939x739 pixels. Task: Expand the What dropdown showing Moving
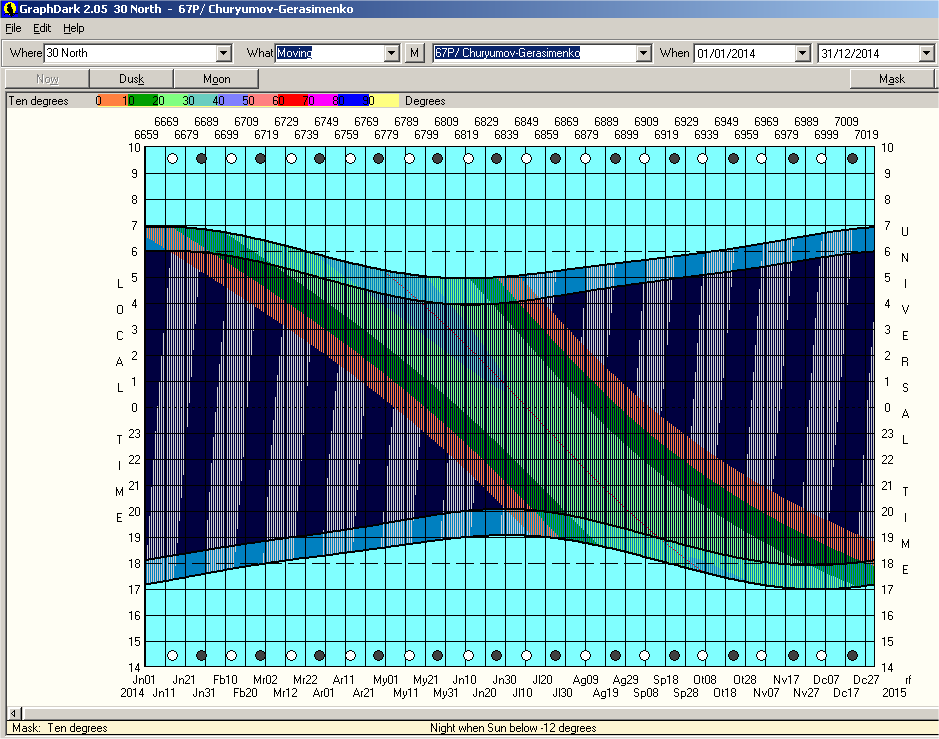coord(391,53)
